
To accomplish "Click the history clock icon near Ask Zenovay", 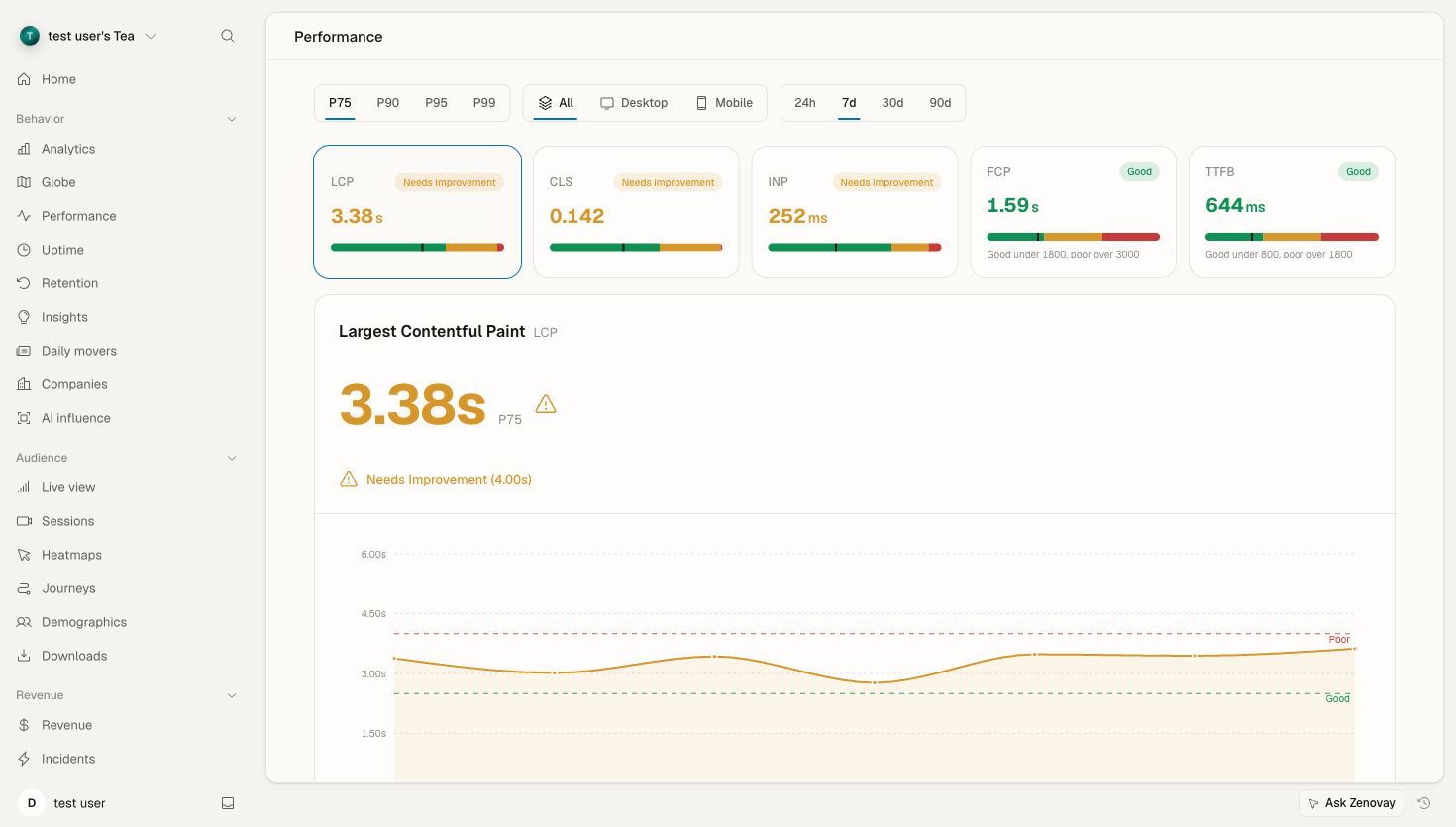I will point(1424,803).
